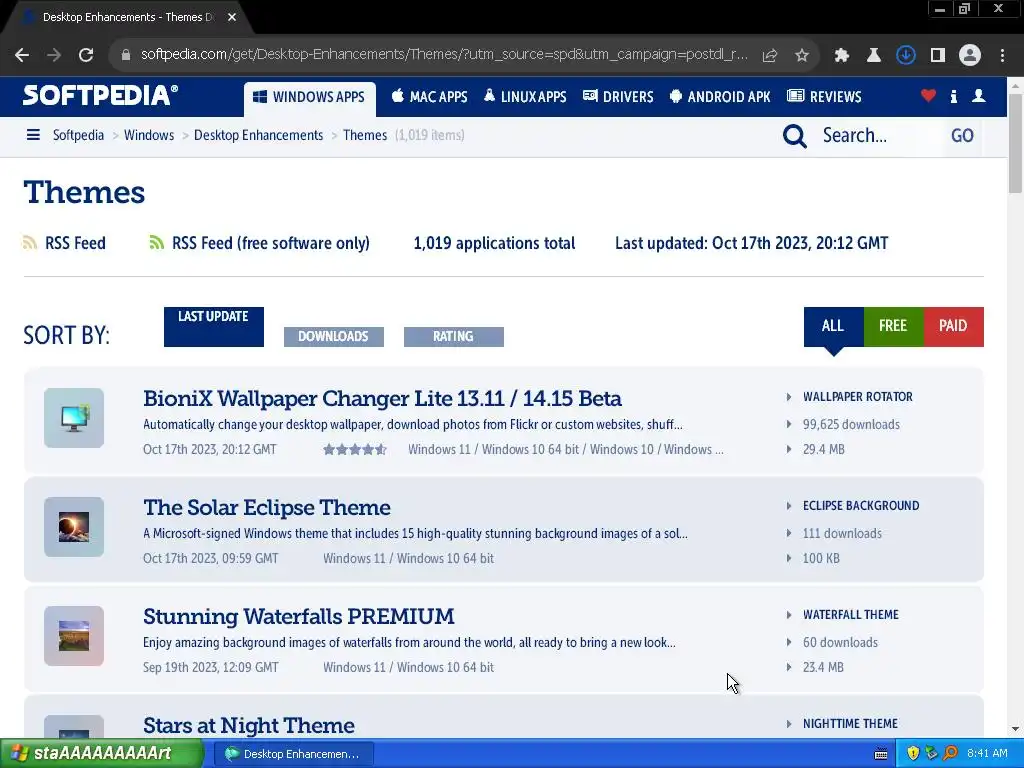
Task: Open the Chrome profile avatar
Action: click(x=970, y=56)
